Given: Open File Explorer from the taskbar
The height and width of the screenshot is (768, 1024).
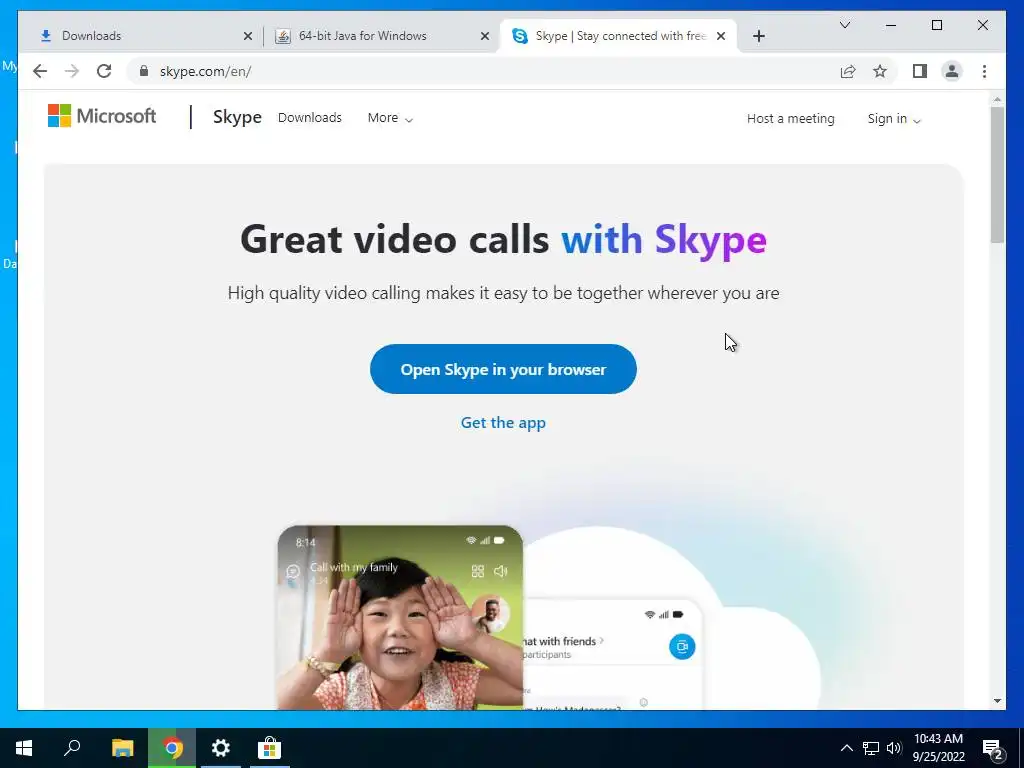Looking at the screenshot, I should 122,748.
